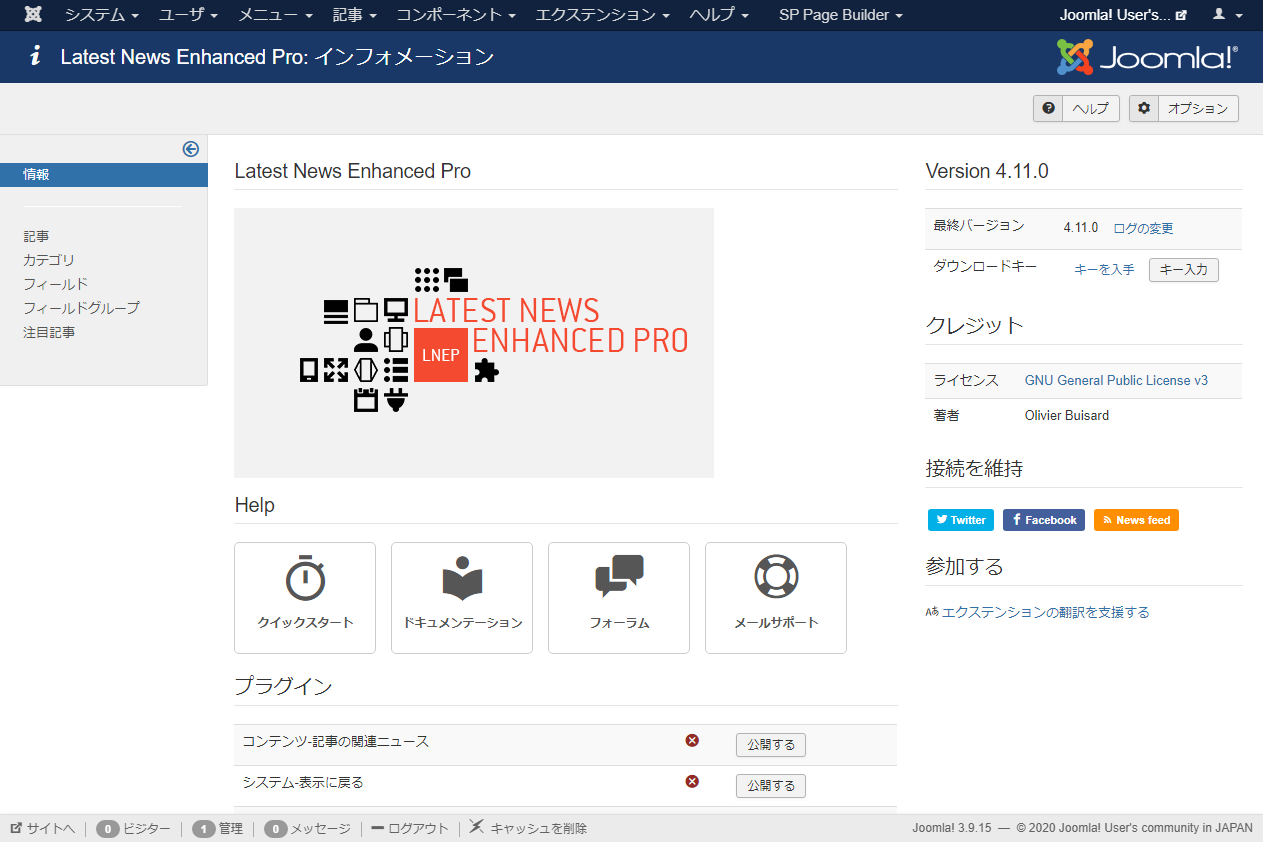
Task: Collapse the sidebar using the circled arrow
Action: click(190, 149)
